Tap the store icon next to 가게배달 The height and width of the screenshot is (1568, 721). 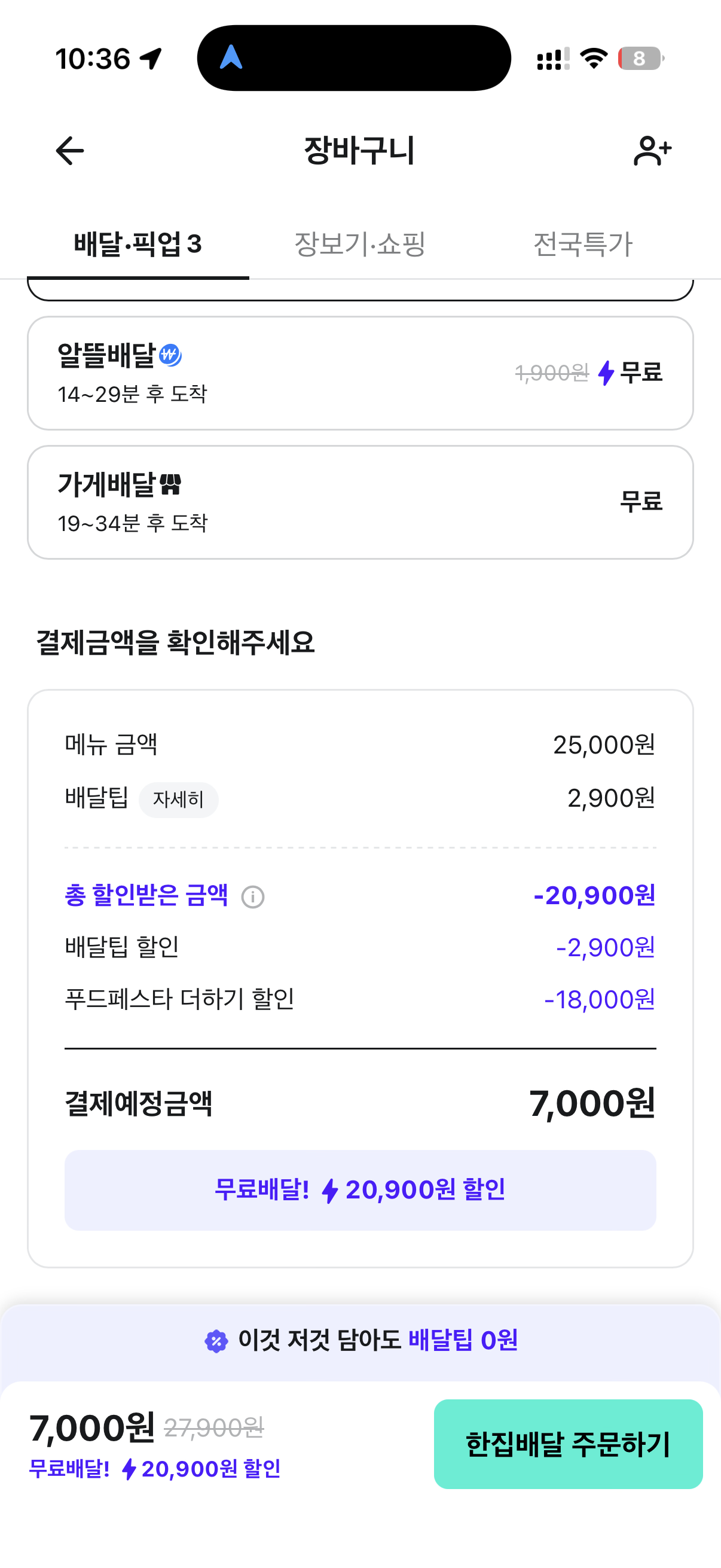click(x=170, y=484)
